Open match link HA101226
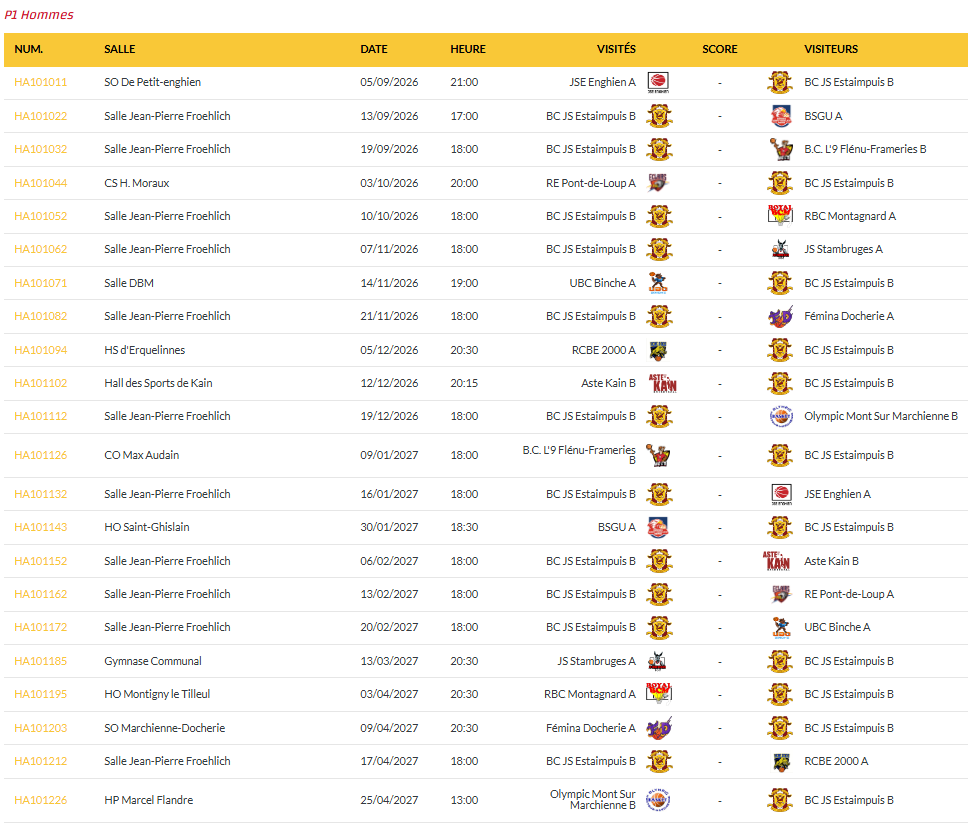Screen dimensions: 968x827 [x=41, y=800]
